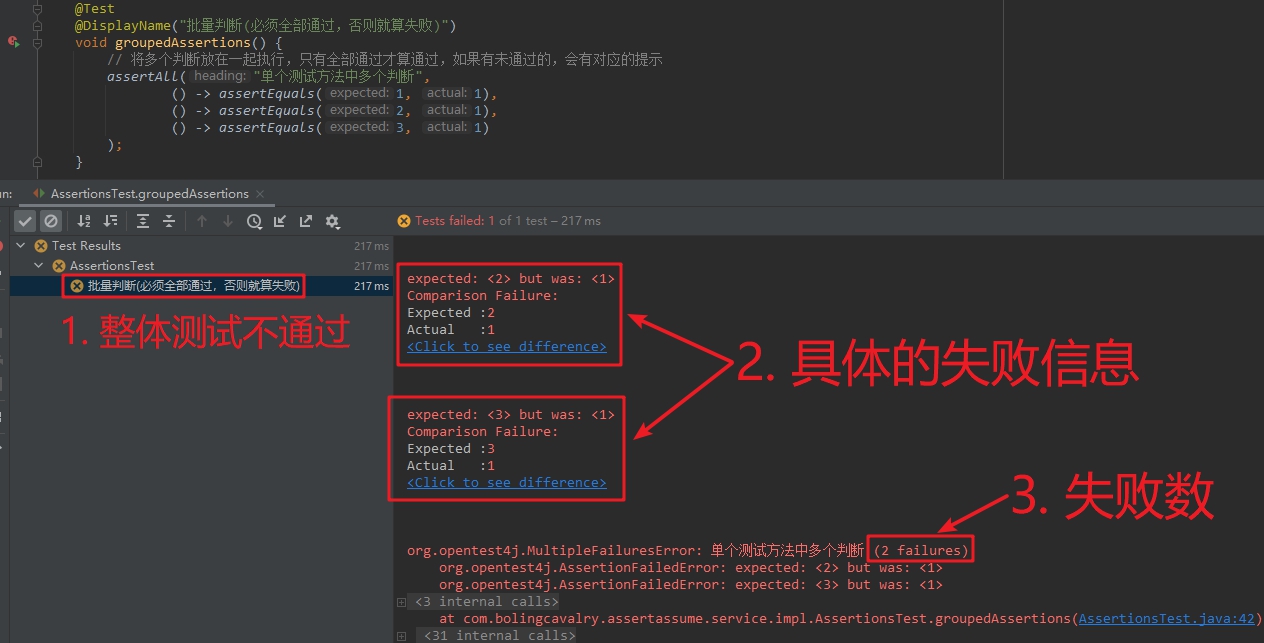
Task: Click the Tests failed status icon
Action: click(x=404, y=221)
